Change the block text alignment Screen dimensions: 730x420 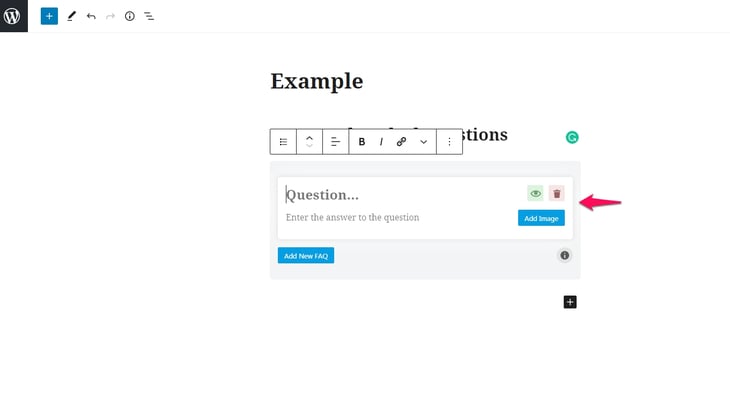(335, 142)
